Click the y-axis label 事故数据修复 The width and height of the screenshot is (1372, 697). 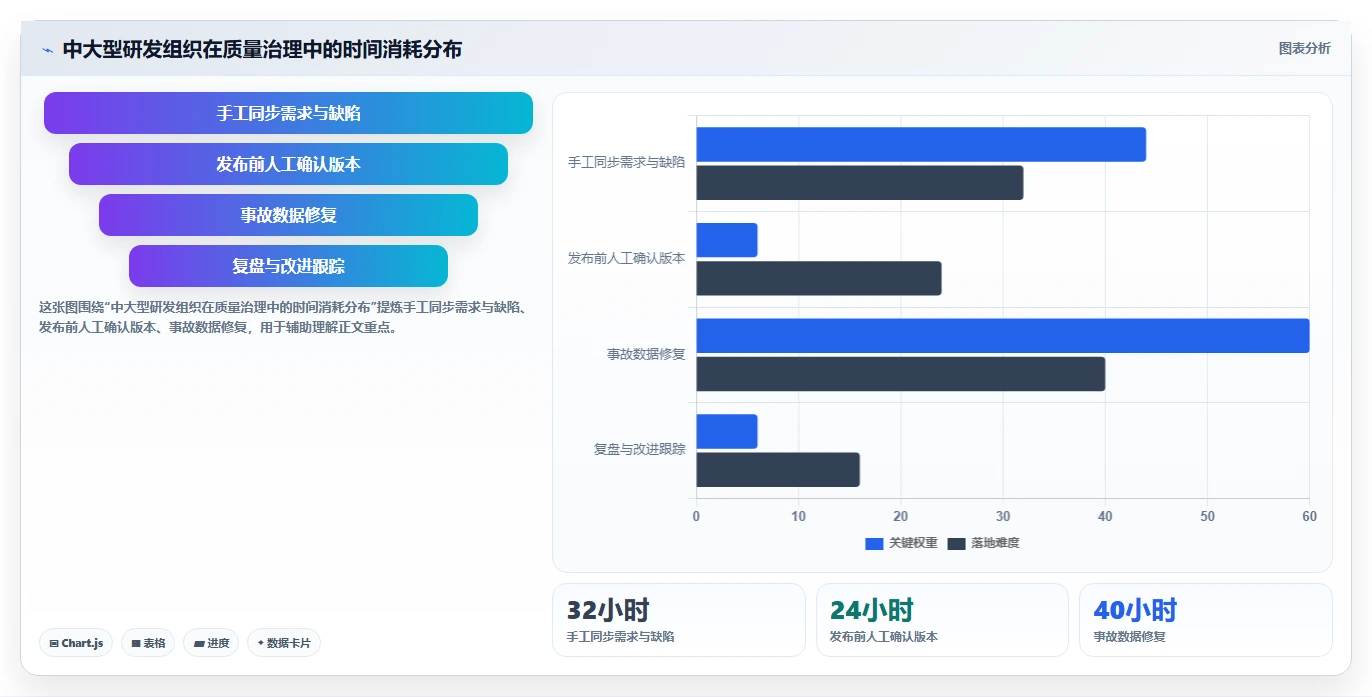click(x=646, y=354)
